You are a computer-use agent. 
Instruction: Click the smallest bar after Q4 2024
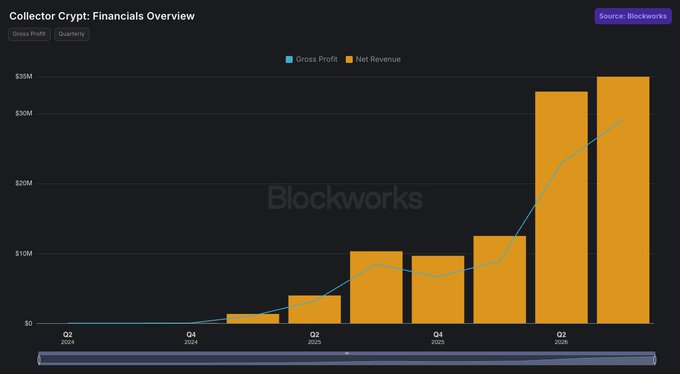[253, 318]
